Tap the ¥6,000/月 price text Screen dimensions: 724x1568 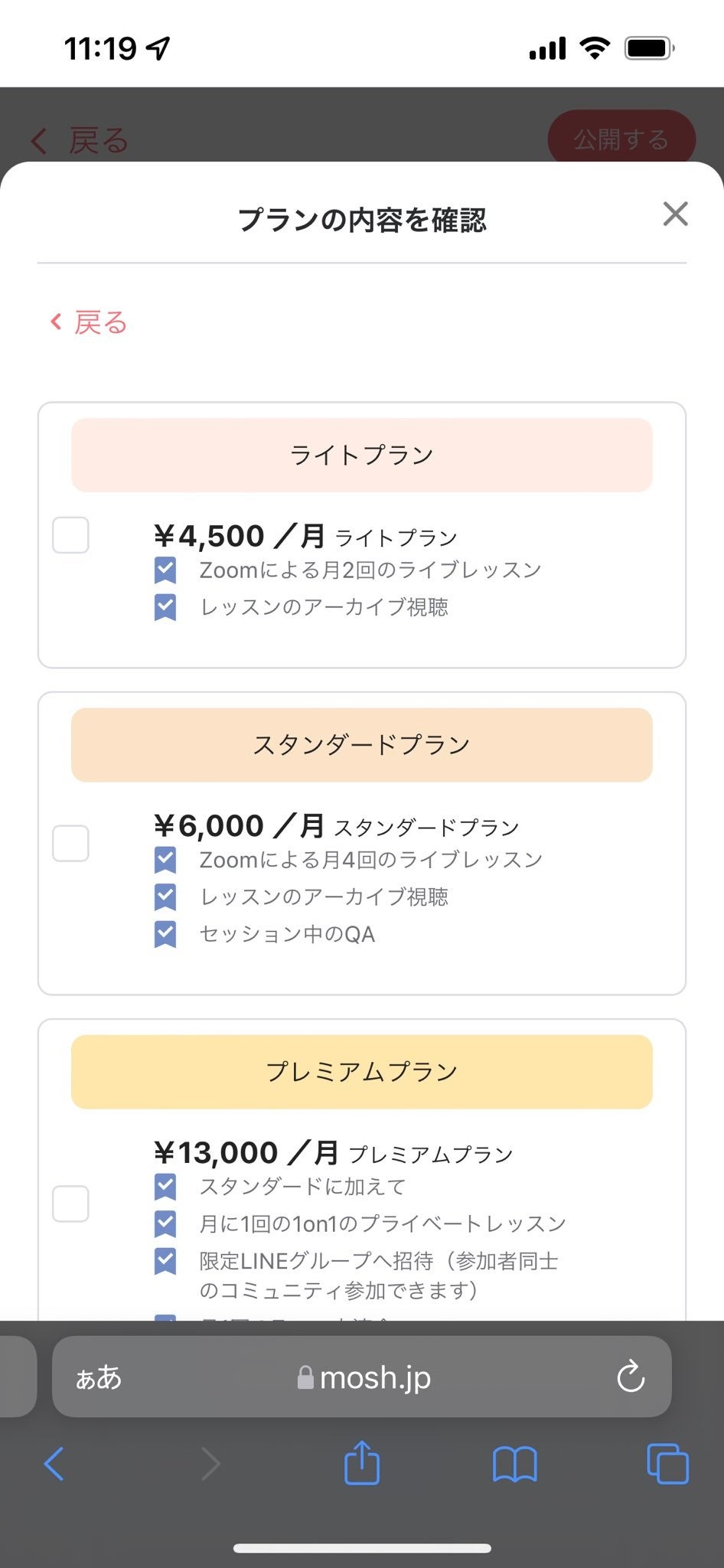click(239, 825)
